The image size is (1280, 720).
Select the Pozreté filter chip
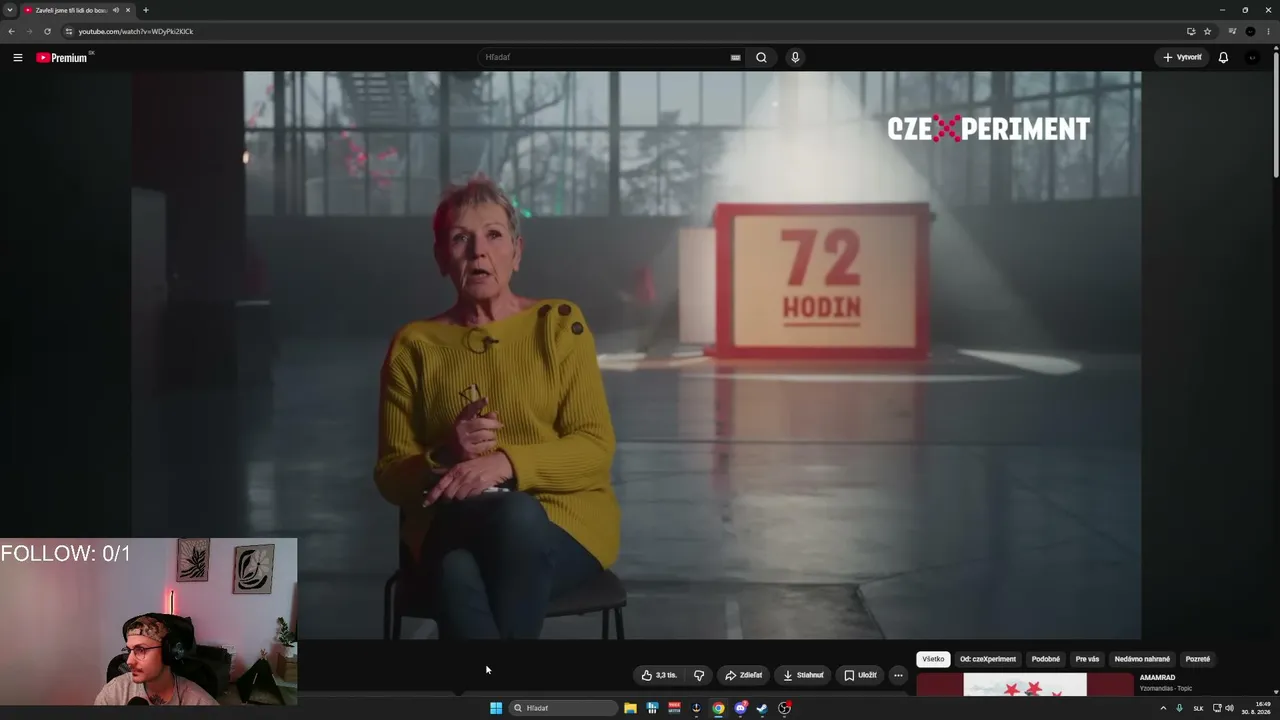click(1198, 659)
